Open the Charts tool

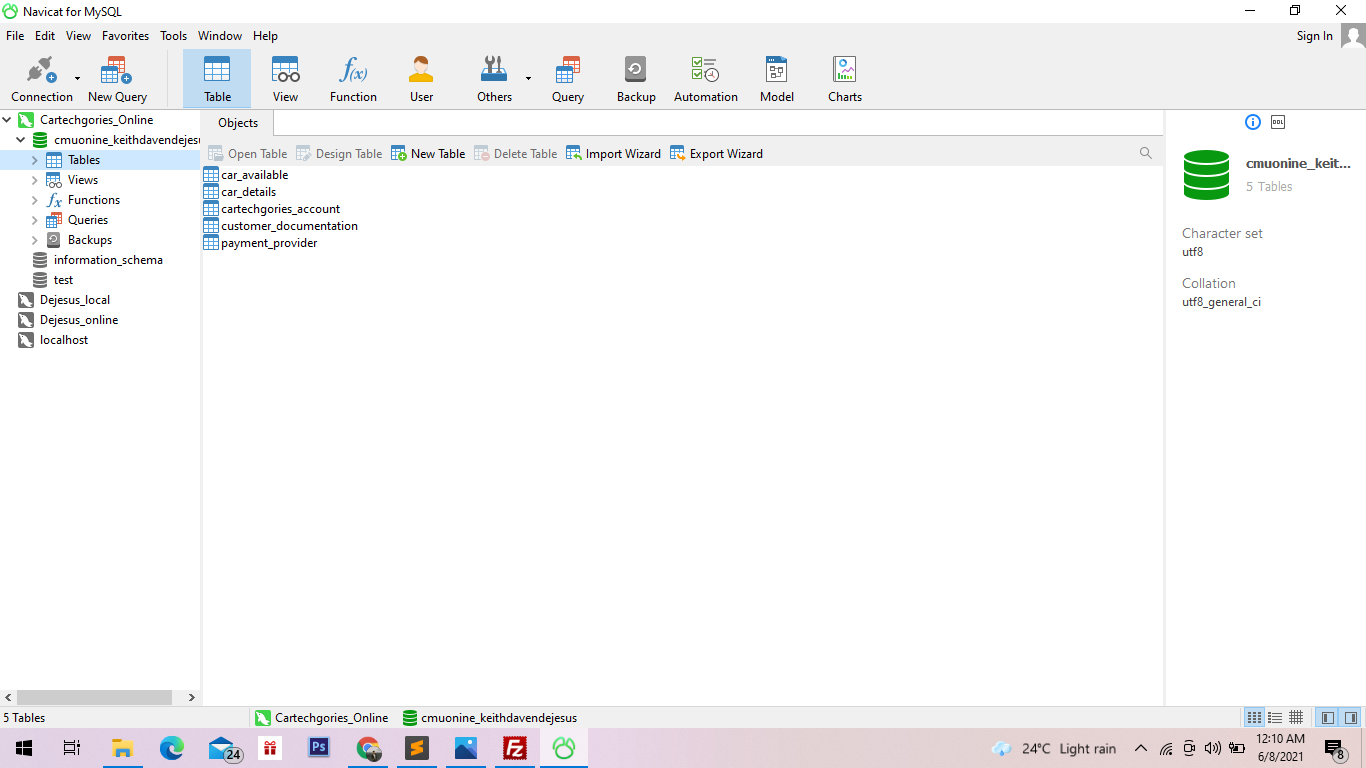(x=844, y=79)
